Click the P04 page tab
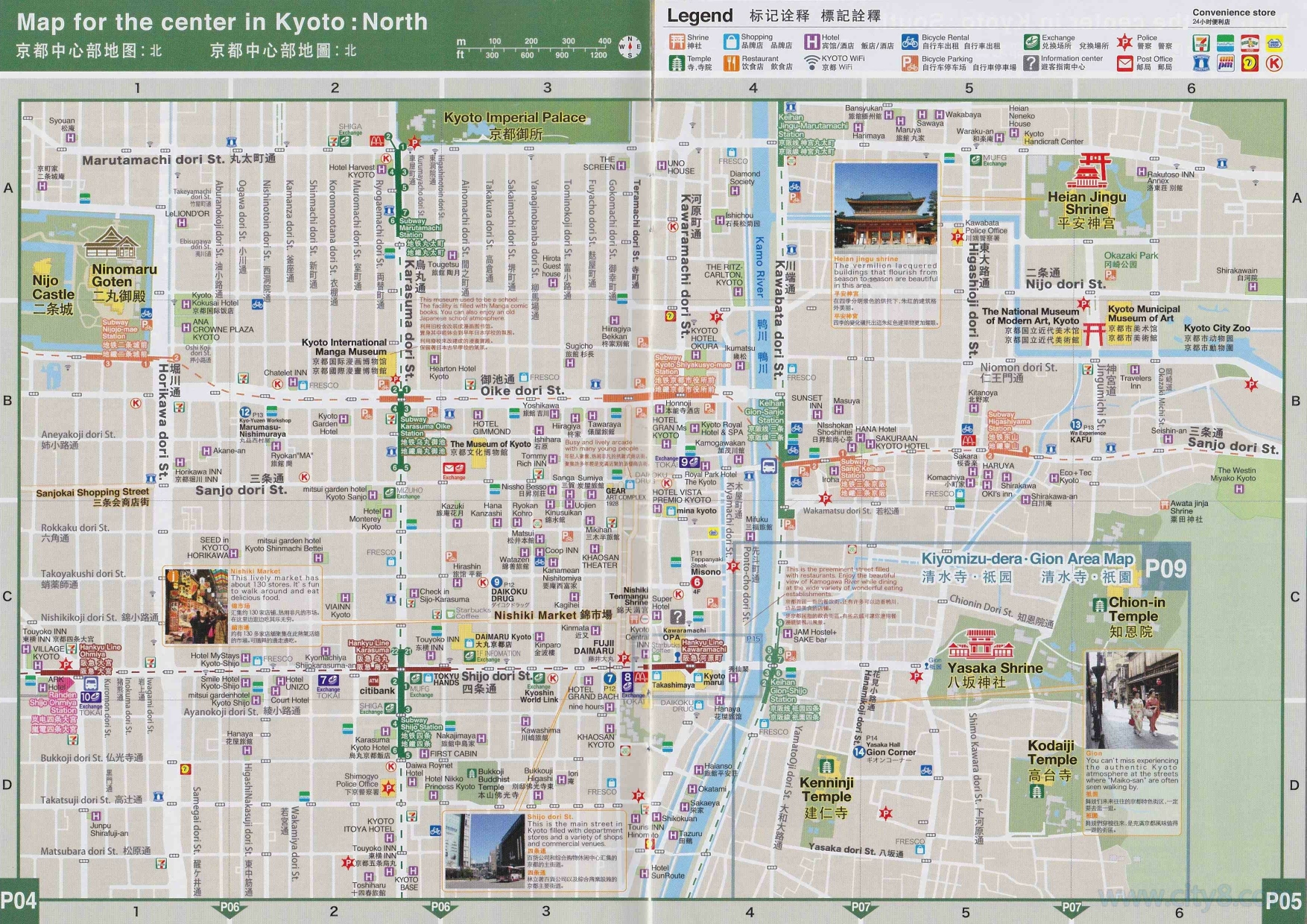The image size is (1307, 924). point(19,902)
